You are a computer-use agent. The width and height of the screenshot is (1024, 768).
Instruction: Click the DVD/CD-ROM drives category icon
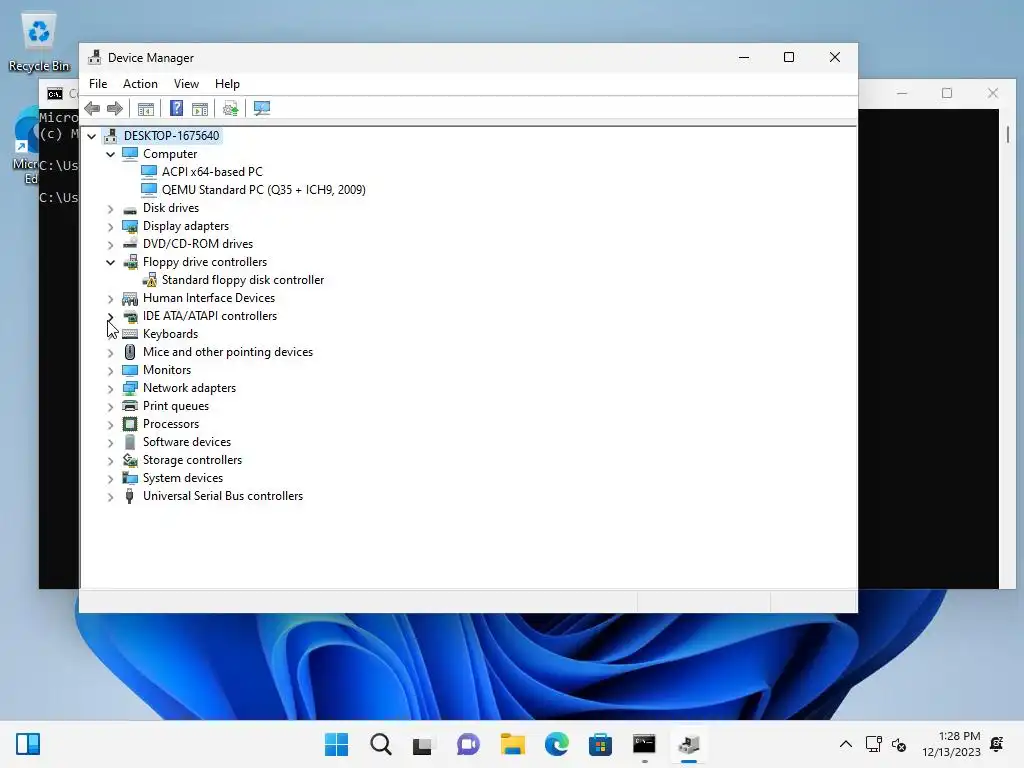130,244
